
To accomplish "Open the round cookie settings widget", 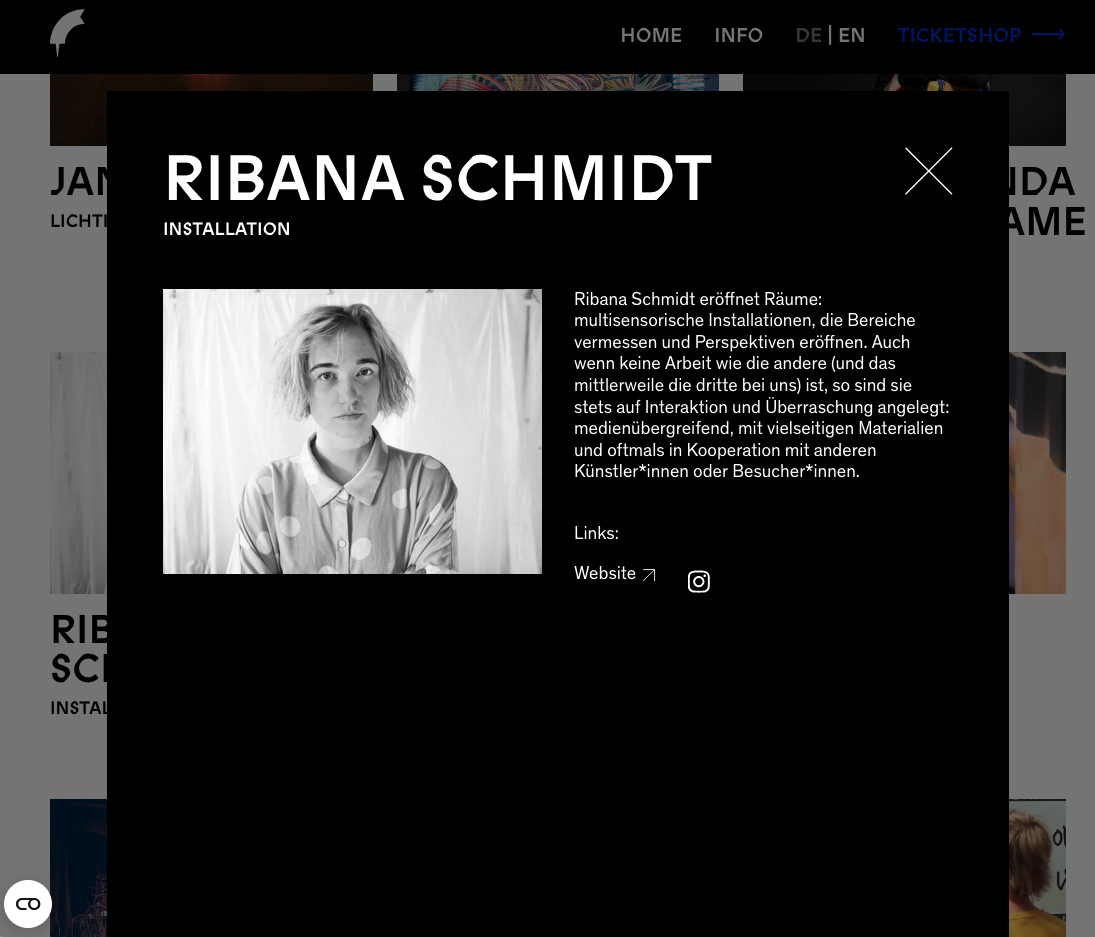I will [28, 904].
